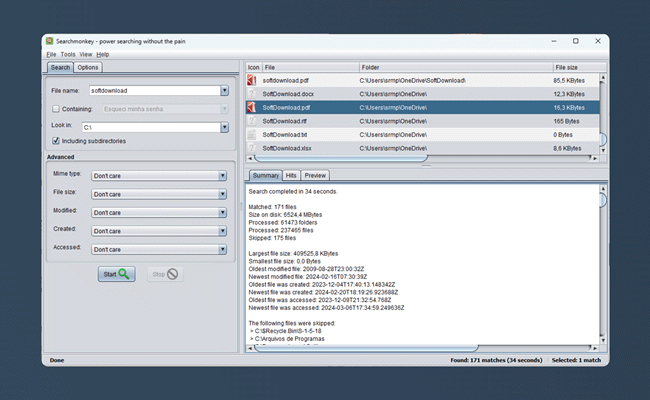Click results list scroll down arrow

click(603, 150)
